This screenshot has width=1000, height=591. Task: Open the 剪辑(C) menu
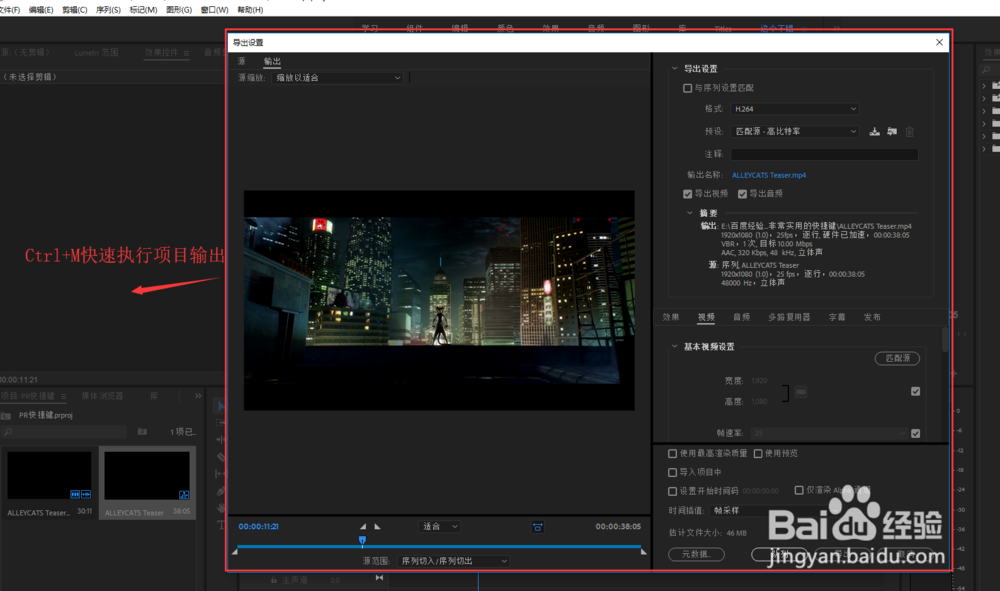(75, 10)
